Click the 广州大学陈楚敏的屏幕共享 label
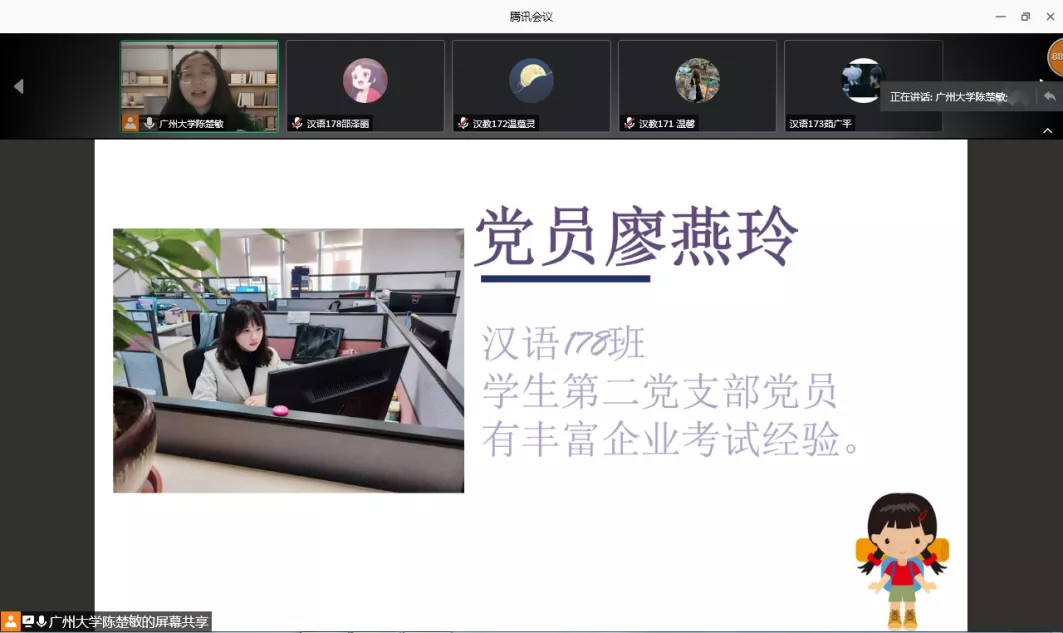The width and height of the screenshot is (1063, 633). (x=129, y=622)
